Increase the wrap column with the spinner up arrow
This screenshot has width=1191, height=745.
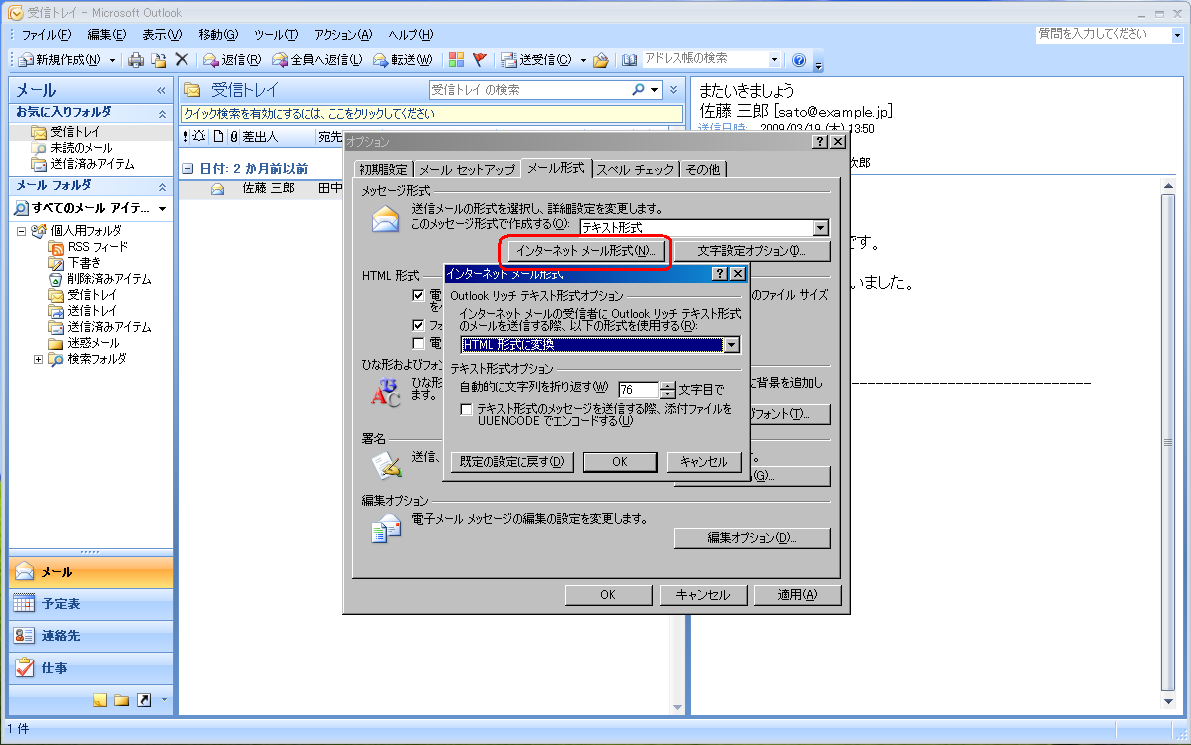click(667, 385)
